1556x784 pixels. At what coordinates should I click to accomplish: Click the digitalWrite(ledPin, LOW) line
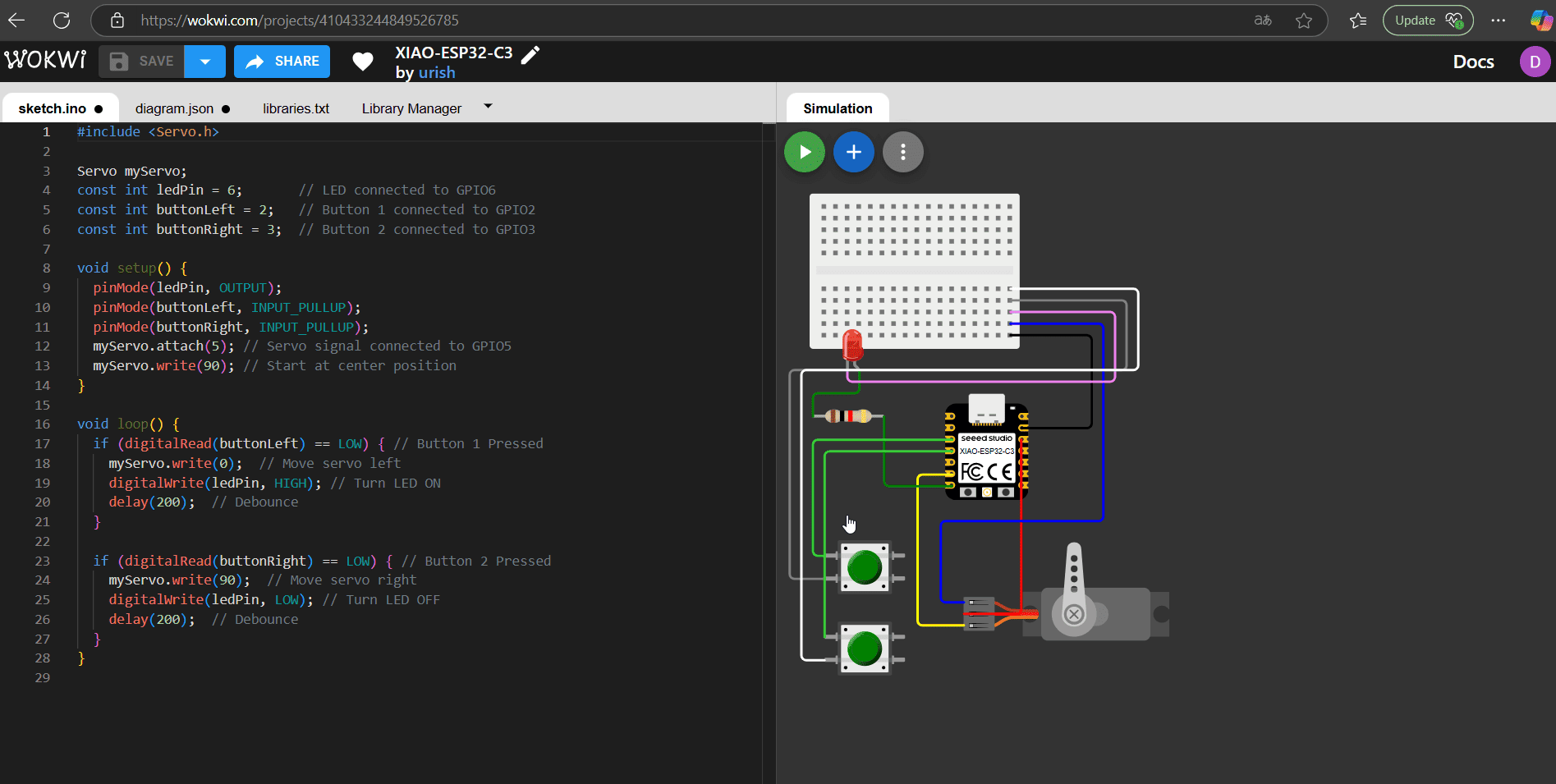point(274,599)
